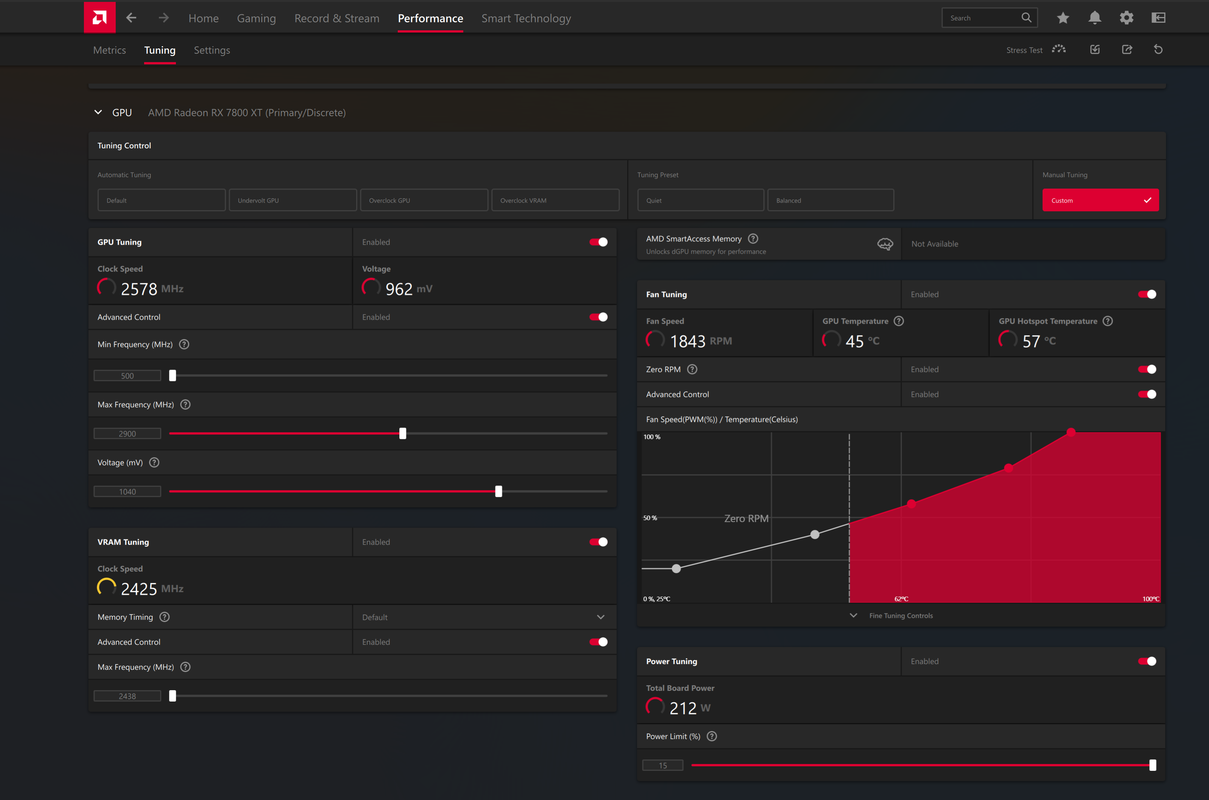Open help for GPU Max Frequency (MHz)
Screen dimensions: 1209x800
click(x=185, y=405)
